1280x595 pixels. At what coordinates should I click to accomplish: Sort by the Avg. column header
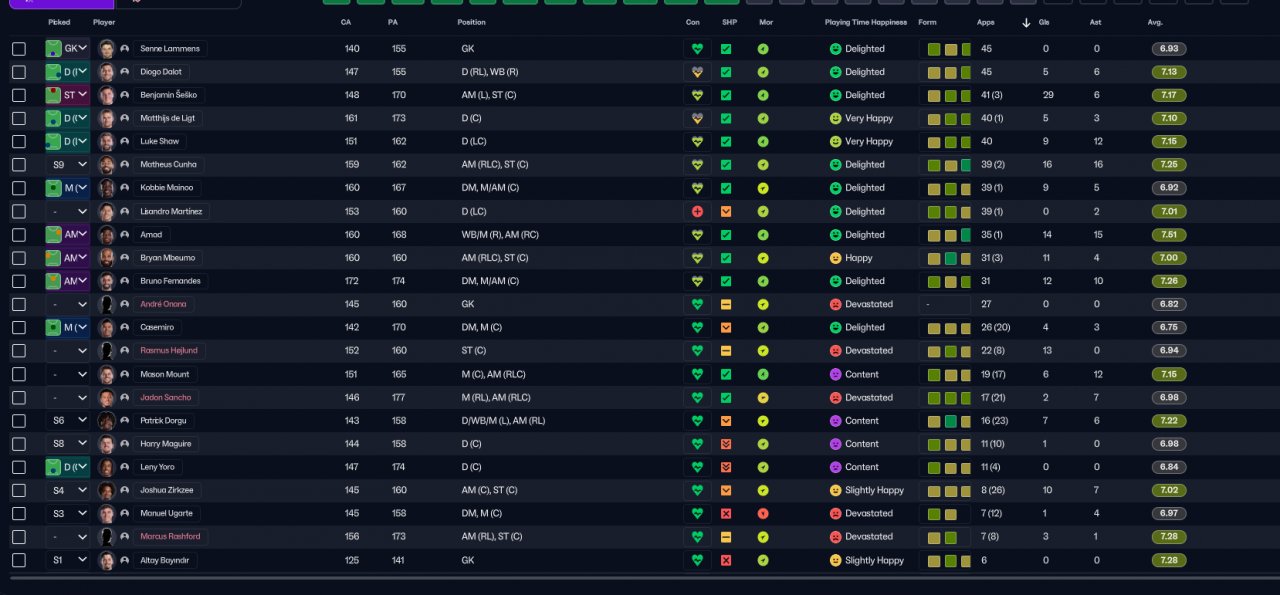pyautogui.click(x=1155, y=22)
